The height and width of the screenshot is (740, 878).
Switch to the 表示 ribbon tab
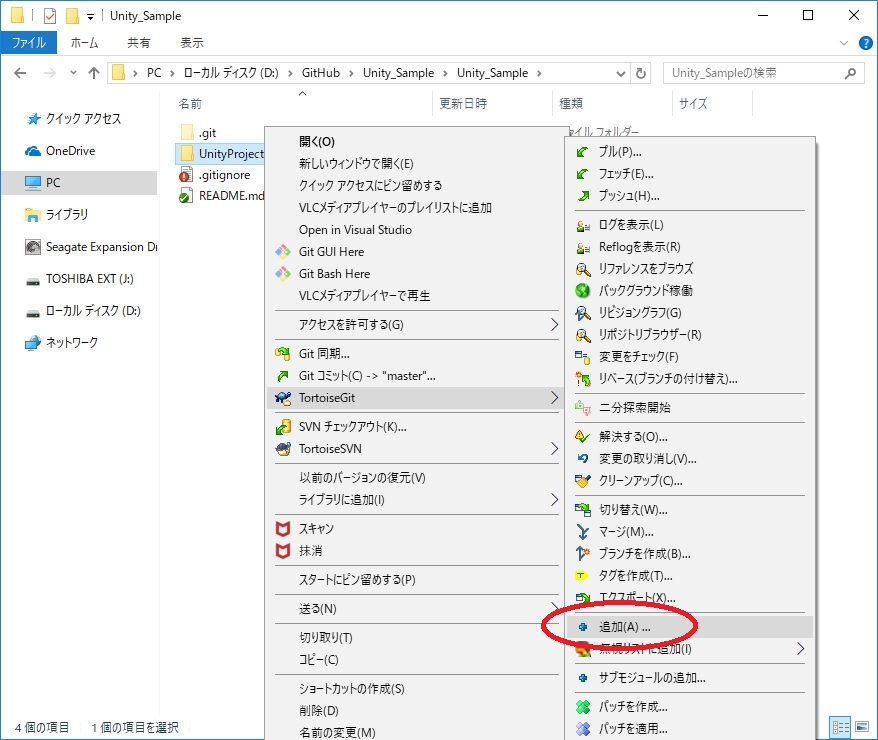tap(190, 42)
